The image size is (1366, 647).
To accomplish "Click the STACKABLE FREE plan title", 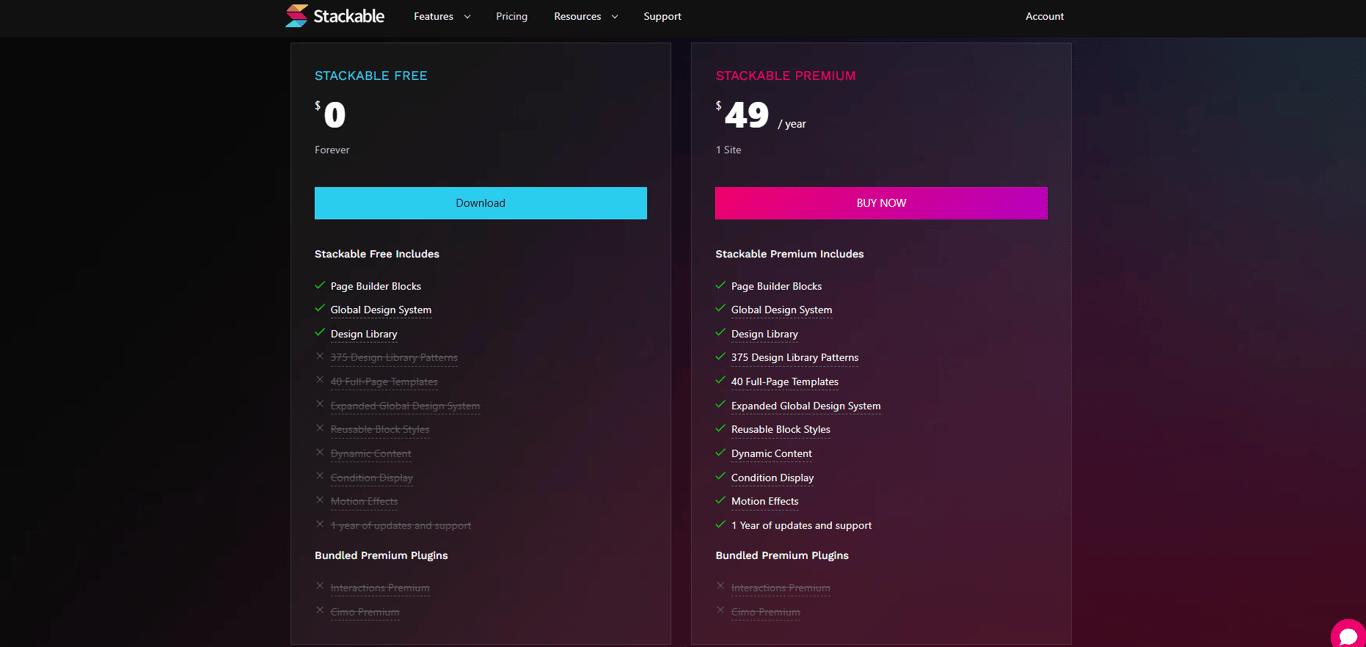I will 371,76.
